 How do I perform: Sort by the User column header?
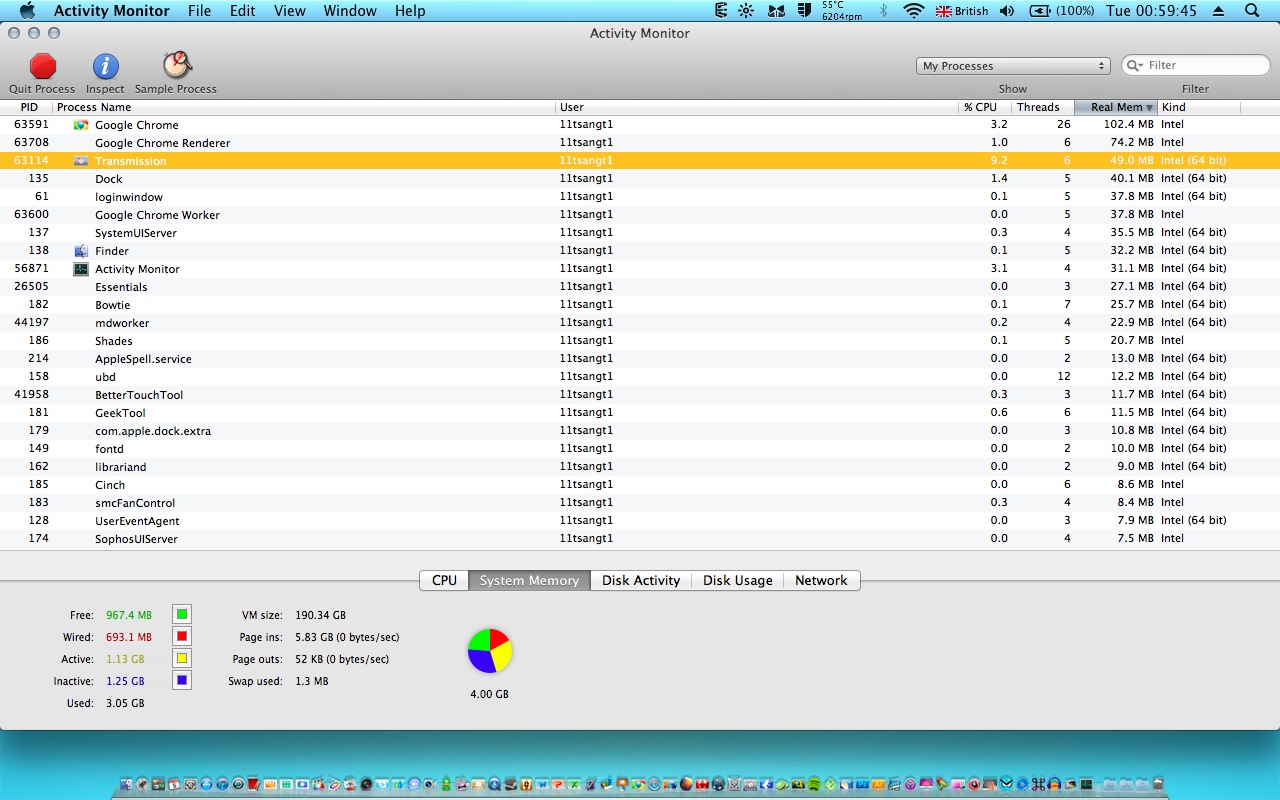pyautogui.click(x=757, y=107)
